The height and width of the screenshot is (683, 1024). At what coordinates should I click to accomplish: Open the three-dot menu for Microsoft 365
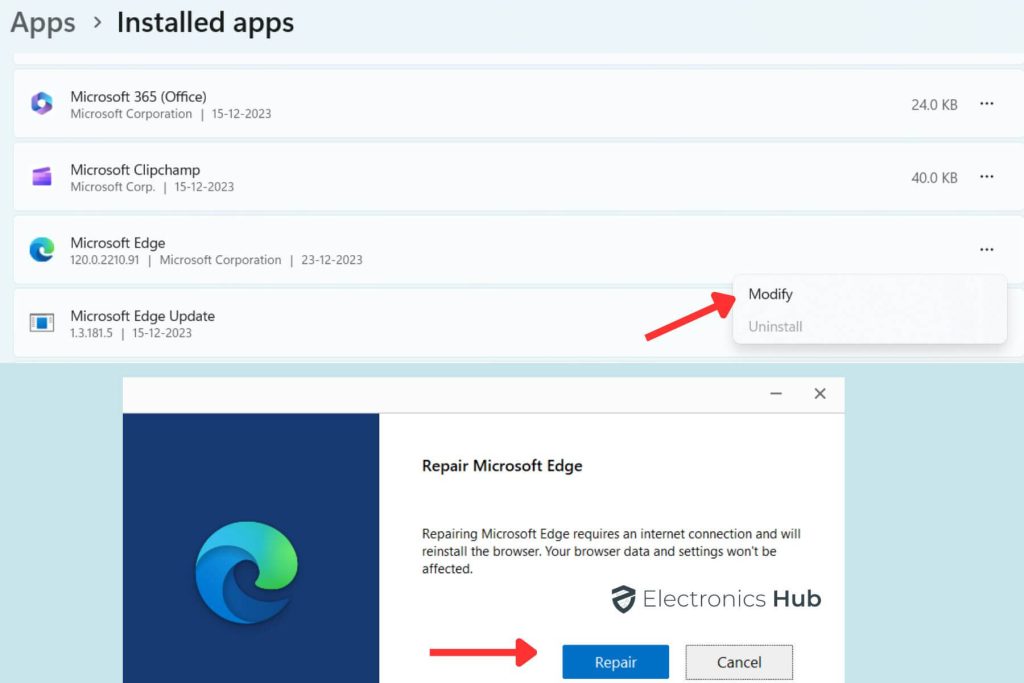coord(987,103)
